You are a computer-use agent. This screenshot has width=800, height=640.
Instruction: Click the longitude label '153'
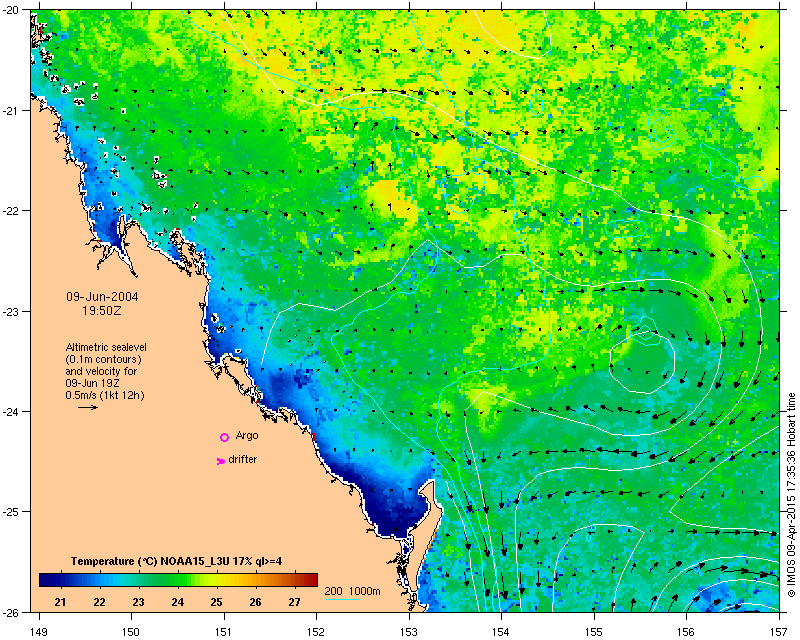pos(409,632)
